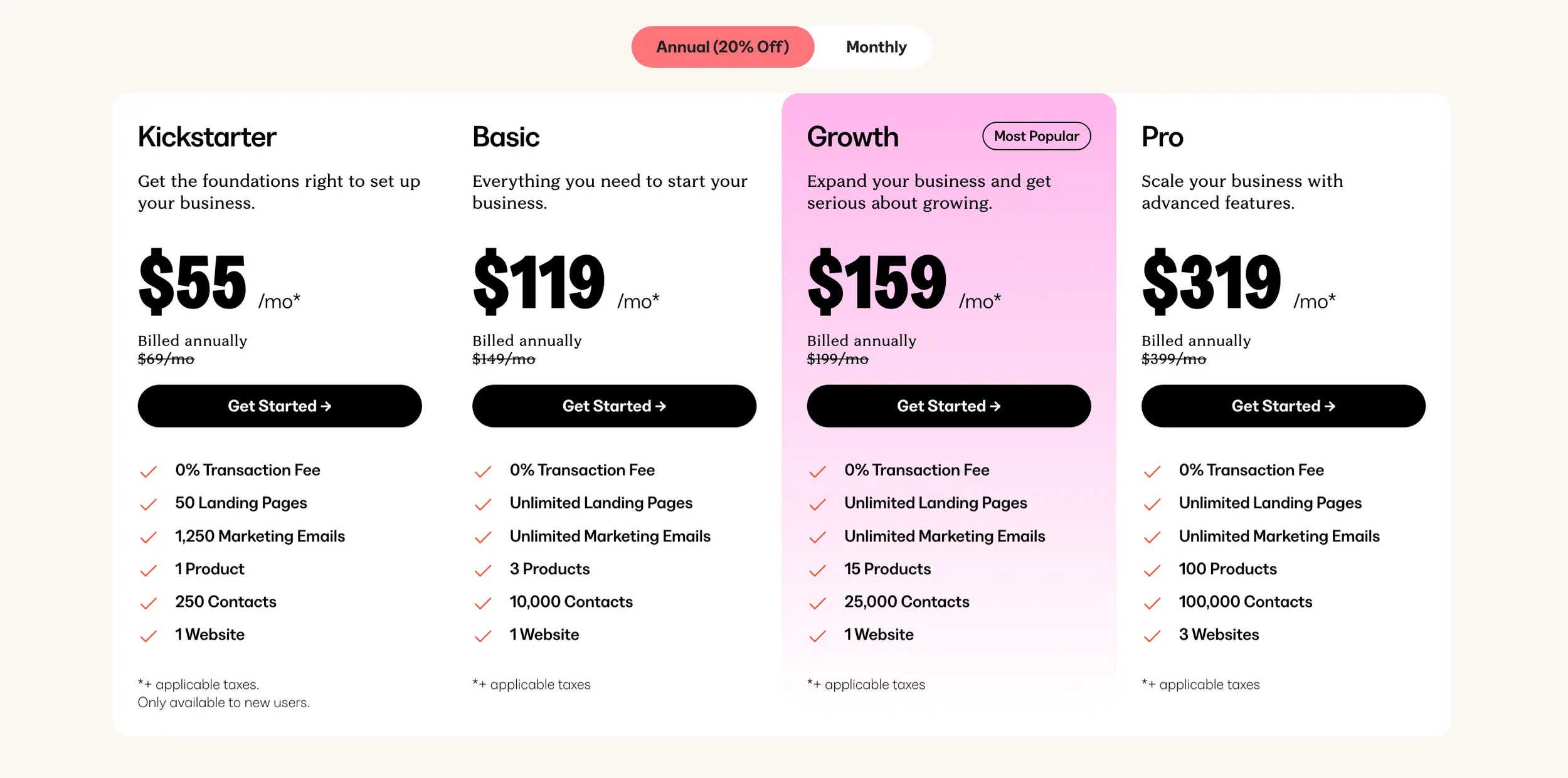Click checkmark next to 3 Websites
This screenshot has height=778, width=1568.
click(1152, 636)
